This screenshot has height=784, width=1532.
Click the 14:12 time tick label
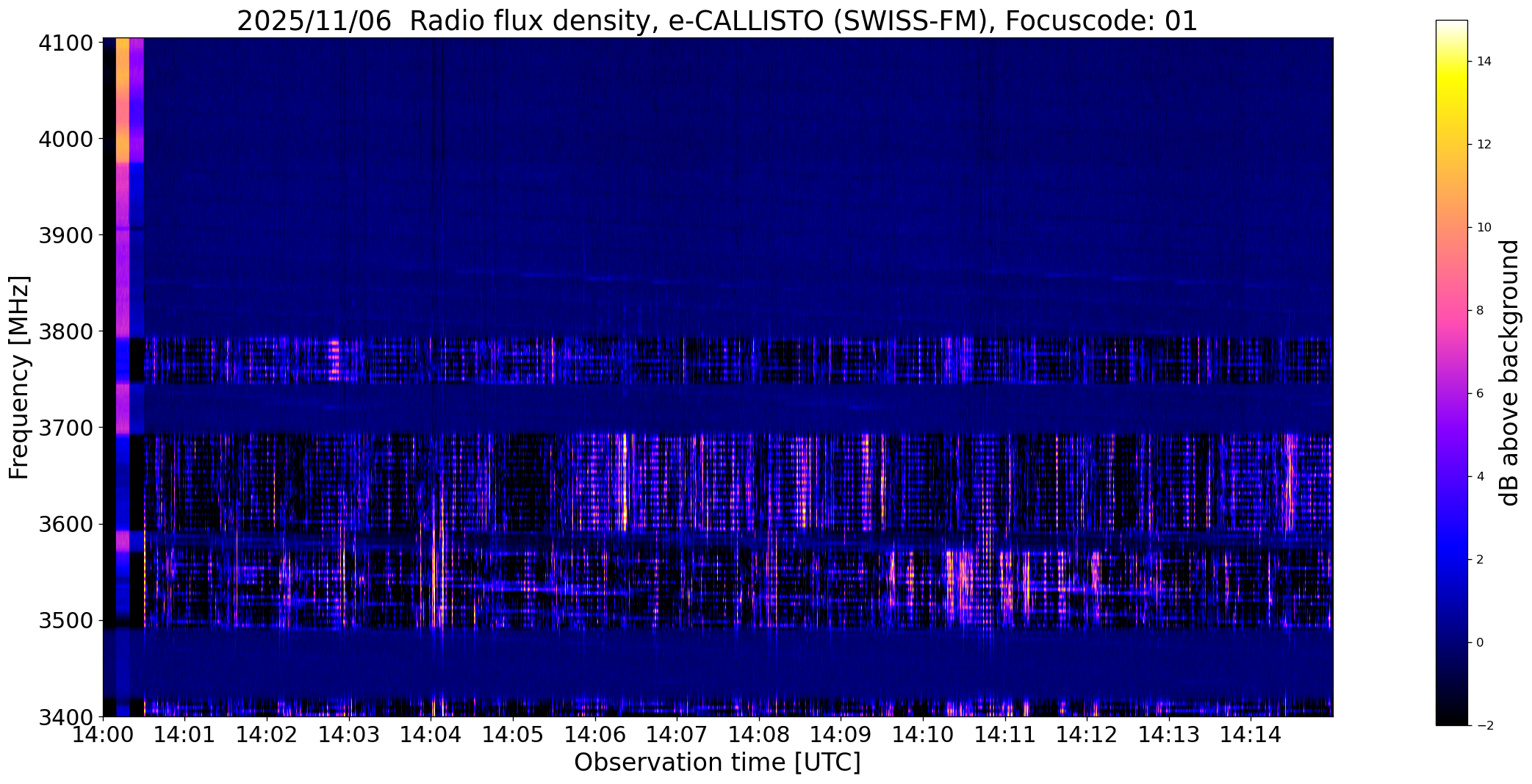coord(1087,735)
